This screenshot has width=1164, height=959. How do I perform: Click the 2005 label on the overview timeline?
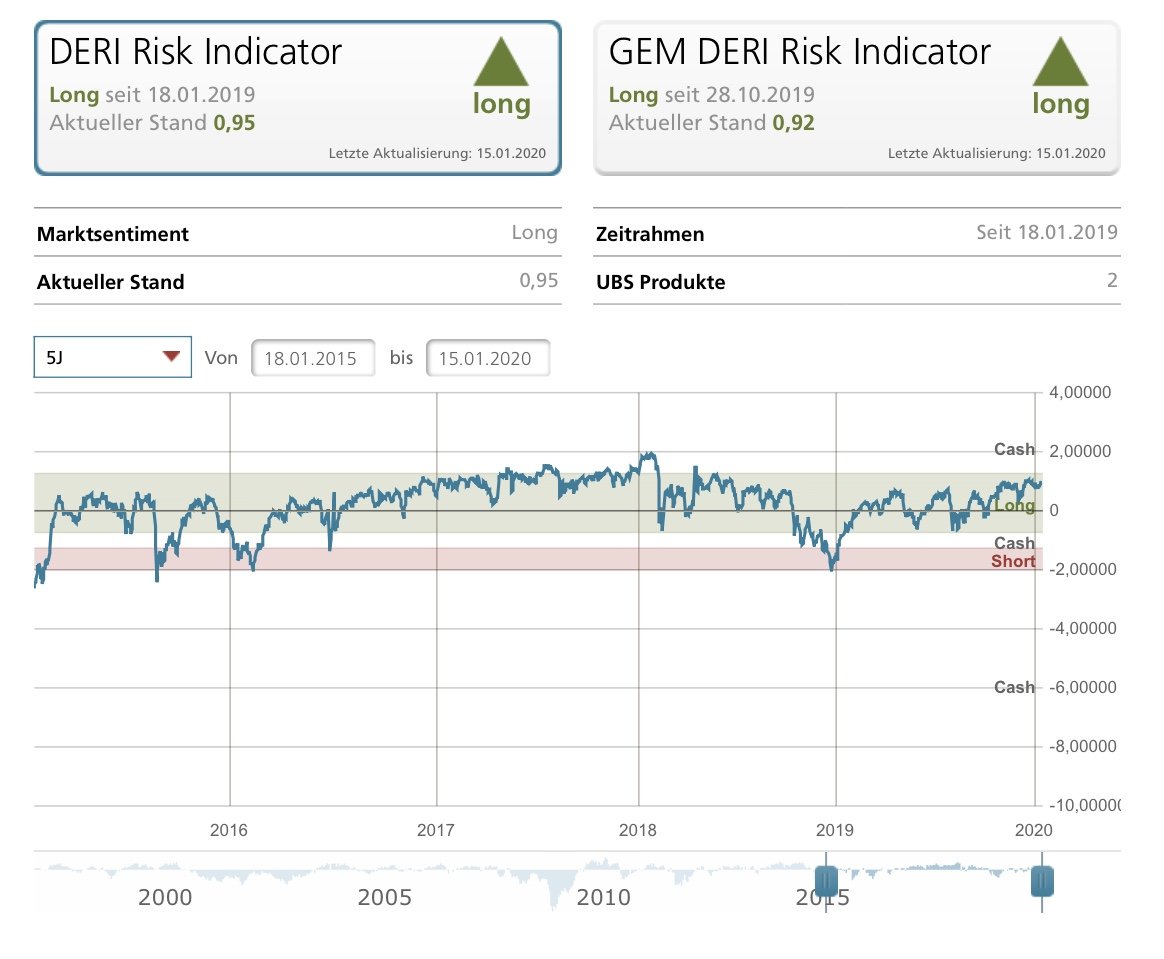tap(385, 897)
